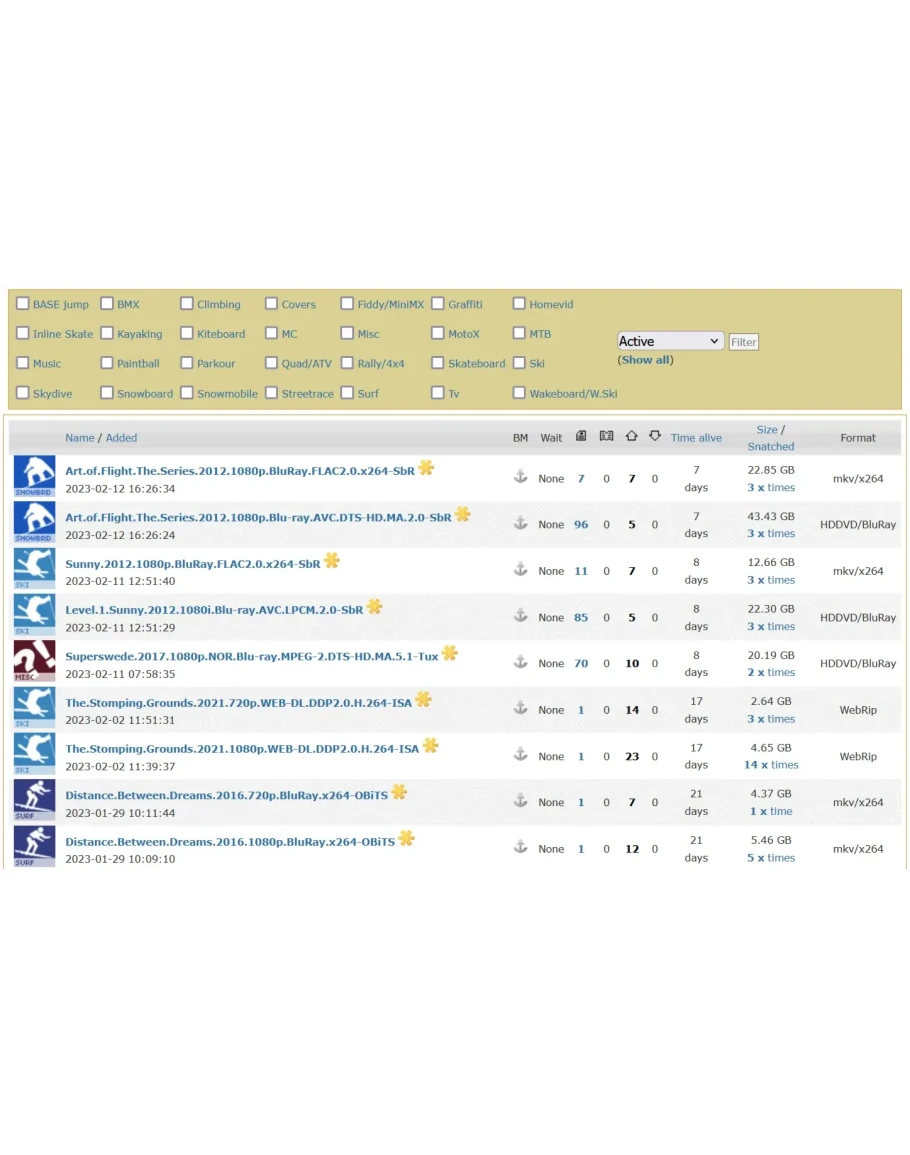Open 1 x time snatched list

click(x=771, y=811)
